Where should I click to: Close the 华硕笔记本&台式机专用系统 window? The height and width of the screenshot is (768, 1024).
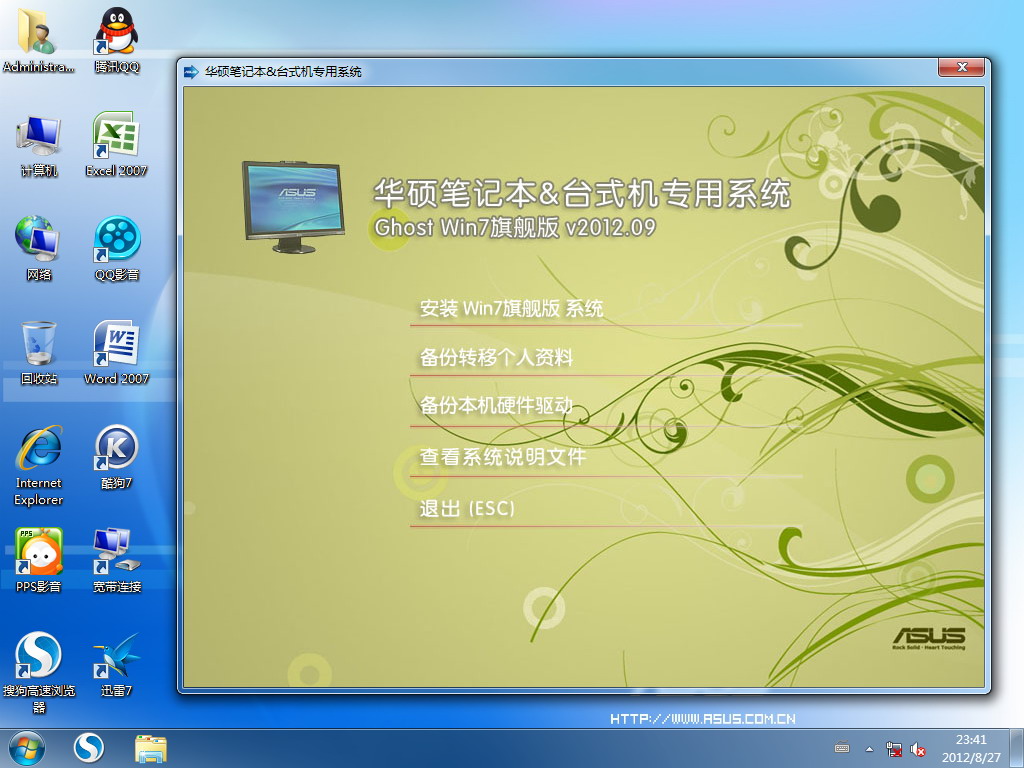tap(961, 67)
